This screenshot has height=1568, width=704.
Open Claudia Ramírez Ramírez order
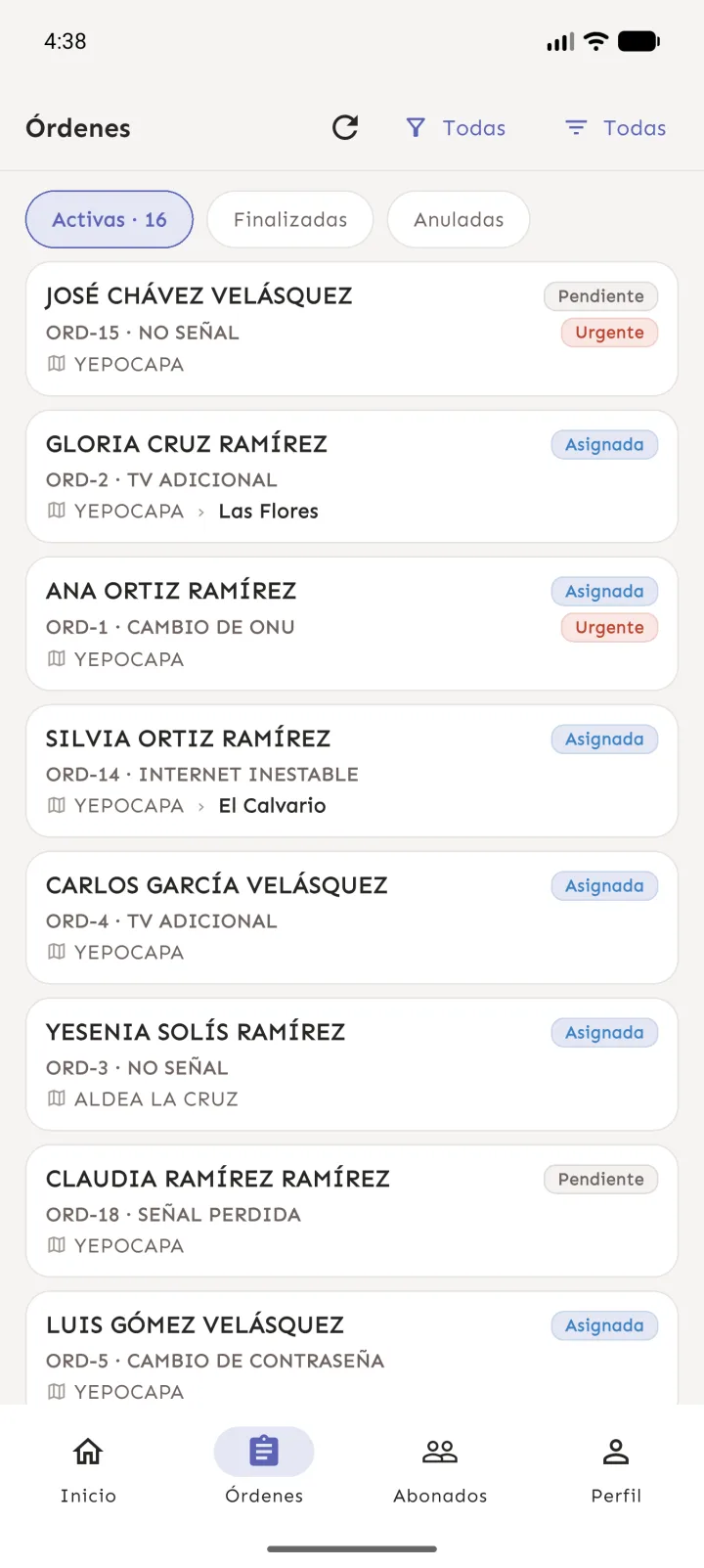point(352,1211)
